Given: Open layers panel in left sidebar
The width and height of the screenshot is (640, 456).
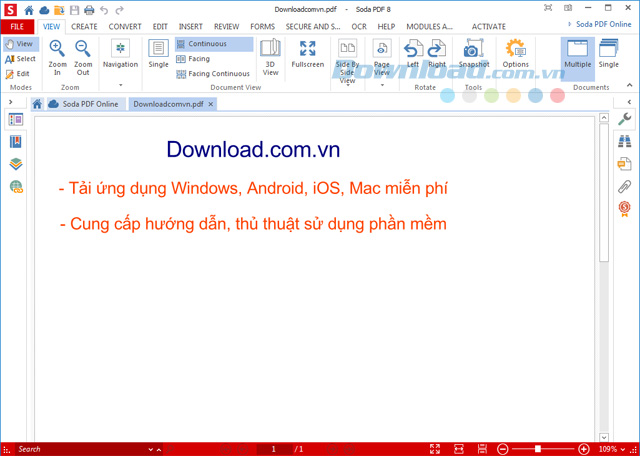Looking at the screenshot, I should (16, 164).
